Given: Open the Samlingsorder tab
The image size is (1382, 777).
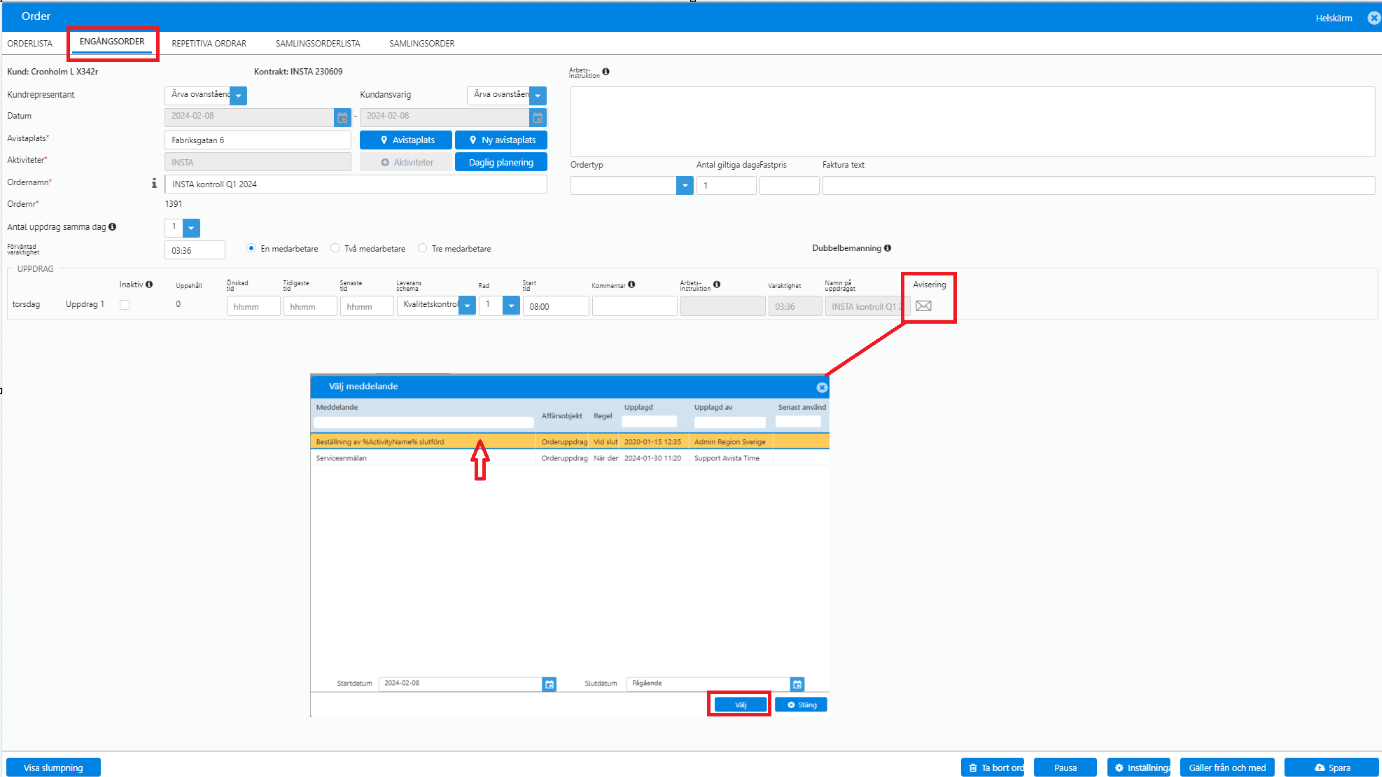Looking at the screenshot, I should tap(422, 44).
